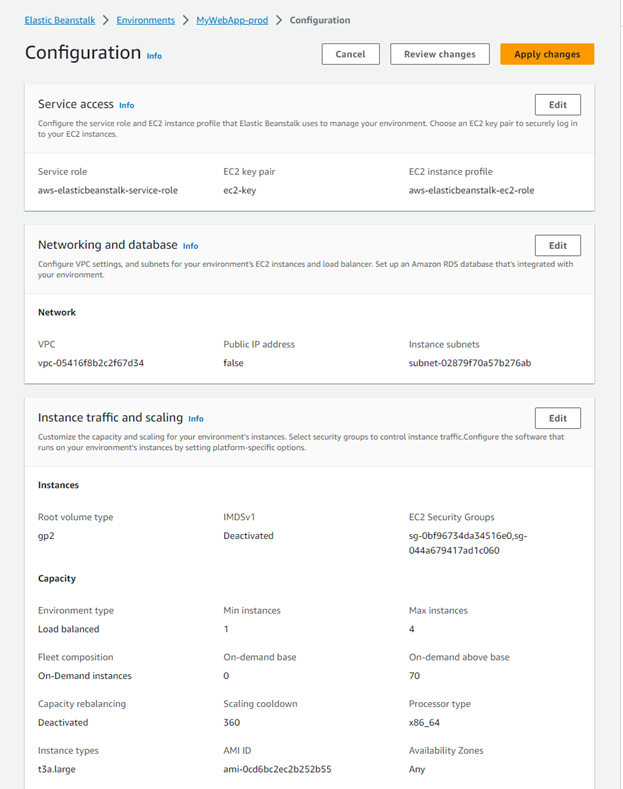Open the MyWebApp-prod breadcrumb link
Viewport: 623px width, 789px height.
(232, 20)
